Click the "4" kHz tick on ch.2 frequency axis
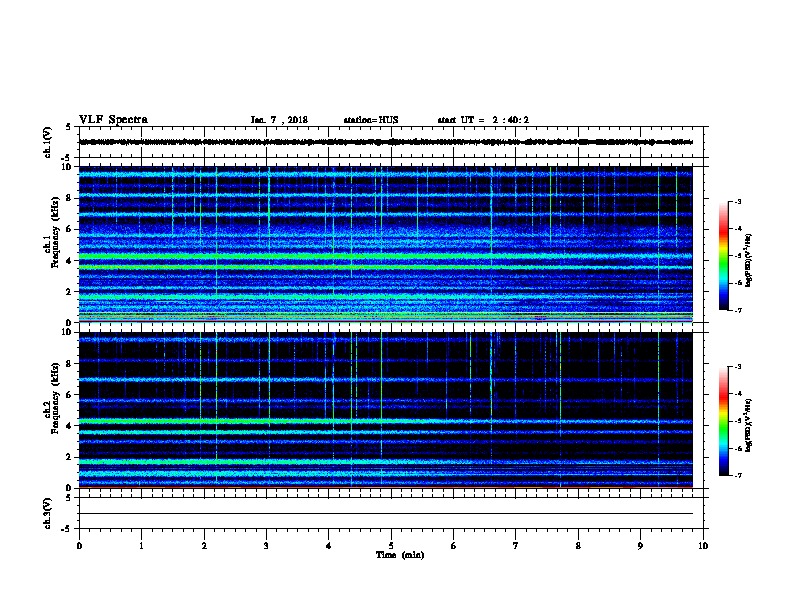Image resolution: width=792 pixels, height=612 pixels. pyautogui.click(x=69, y=426)
